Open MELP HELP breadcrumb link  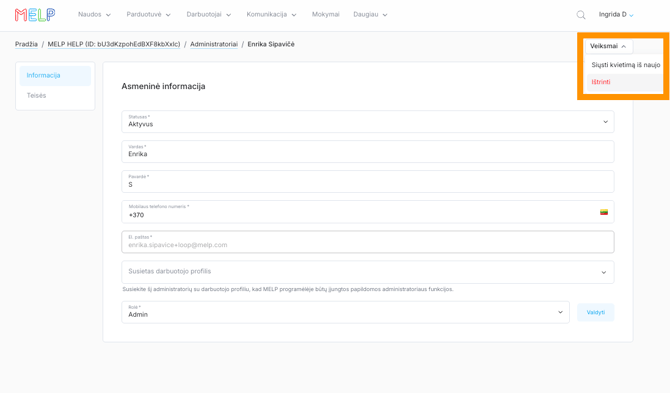pyautogui.click(x=114, y=44)
